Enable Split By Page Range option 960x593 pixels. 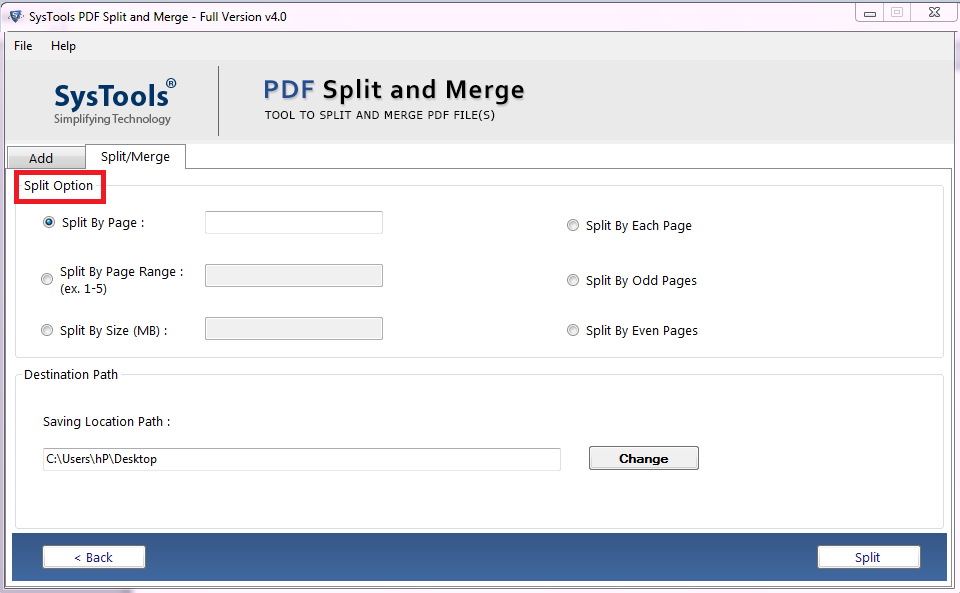[47, 278]
